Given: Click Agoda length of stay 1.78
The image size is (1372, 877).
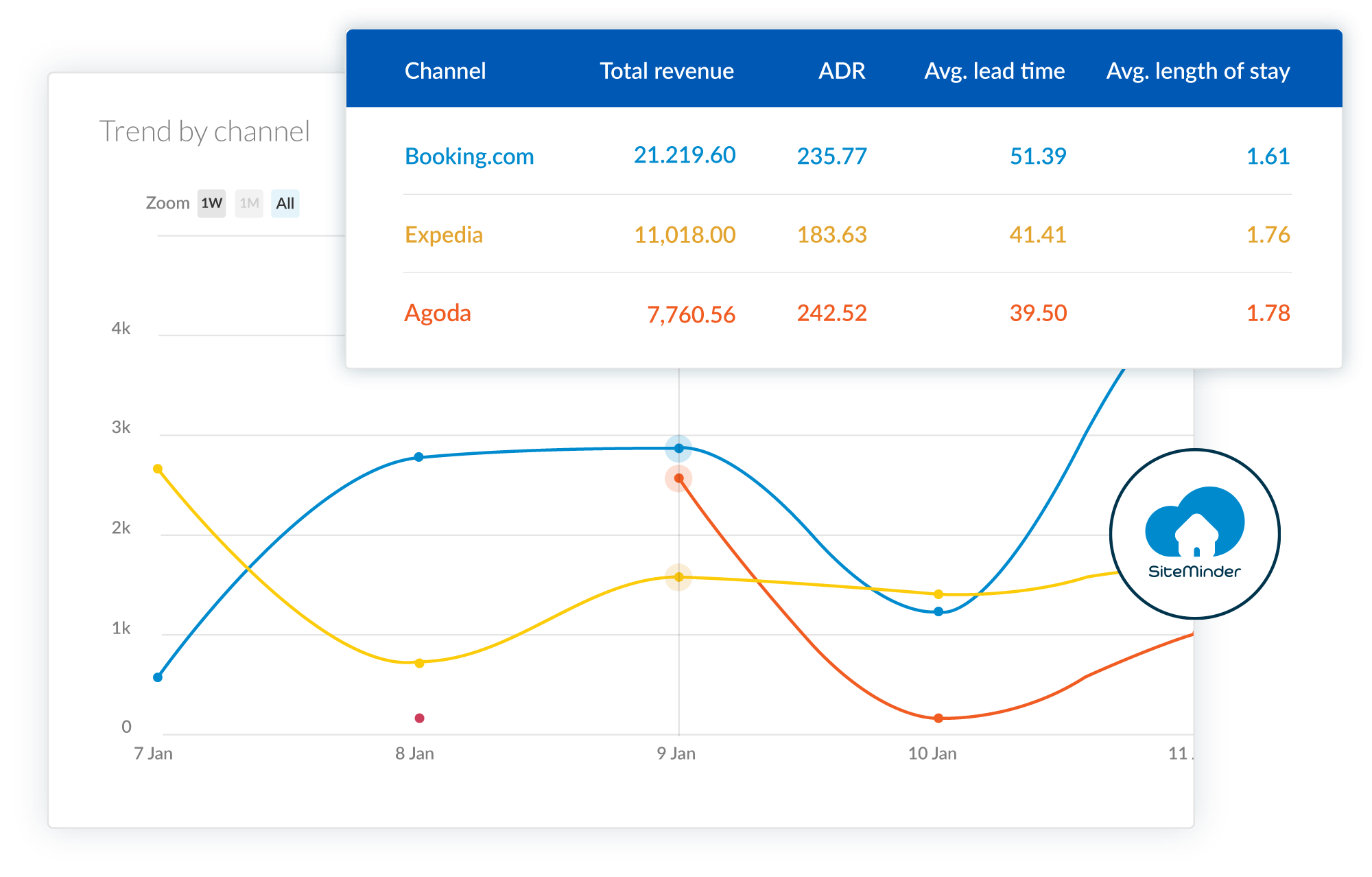Looking at the screenshot, I should pyautogui.click(x=1268, y=313).
